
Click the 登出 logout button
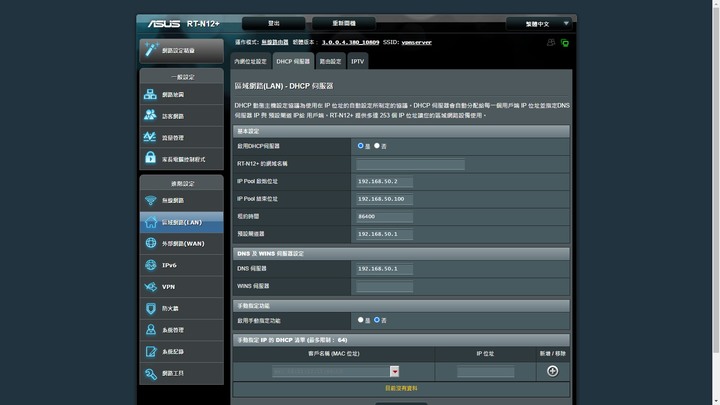click(x=274, y=23)
